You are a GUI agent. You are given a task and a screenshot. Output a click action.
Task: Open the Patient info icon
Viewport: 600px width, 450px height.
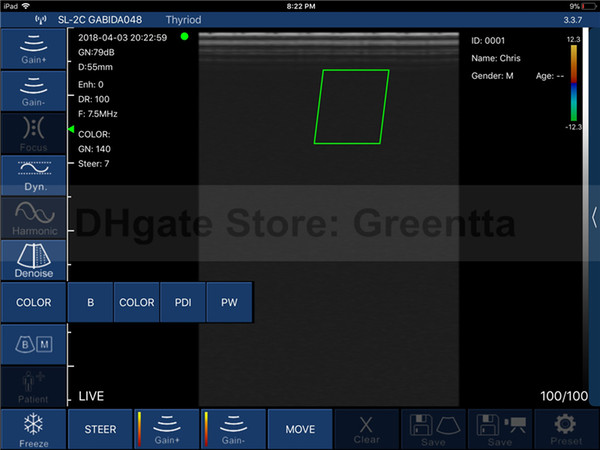click(x=33, y=386)
